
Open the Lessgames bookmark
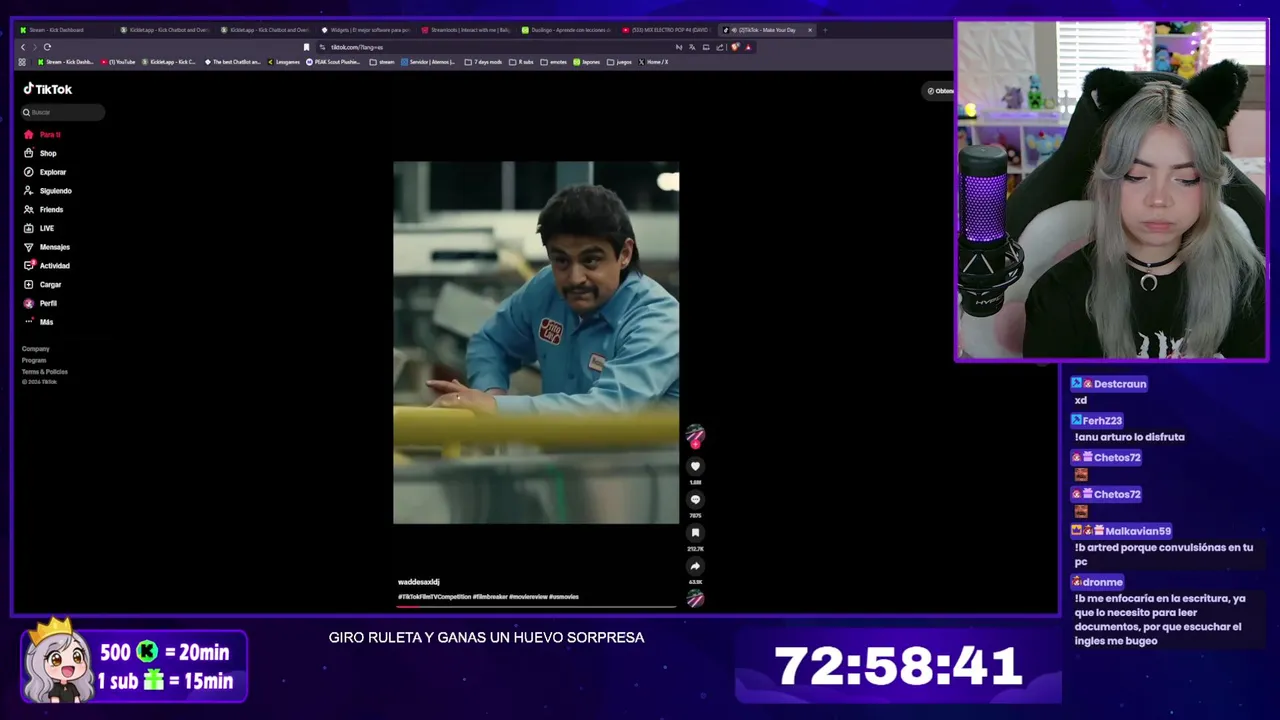tap(283, 62)
